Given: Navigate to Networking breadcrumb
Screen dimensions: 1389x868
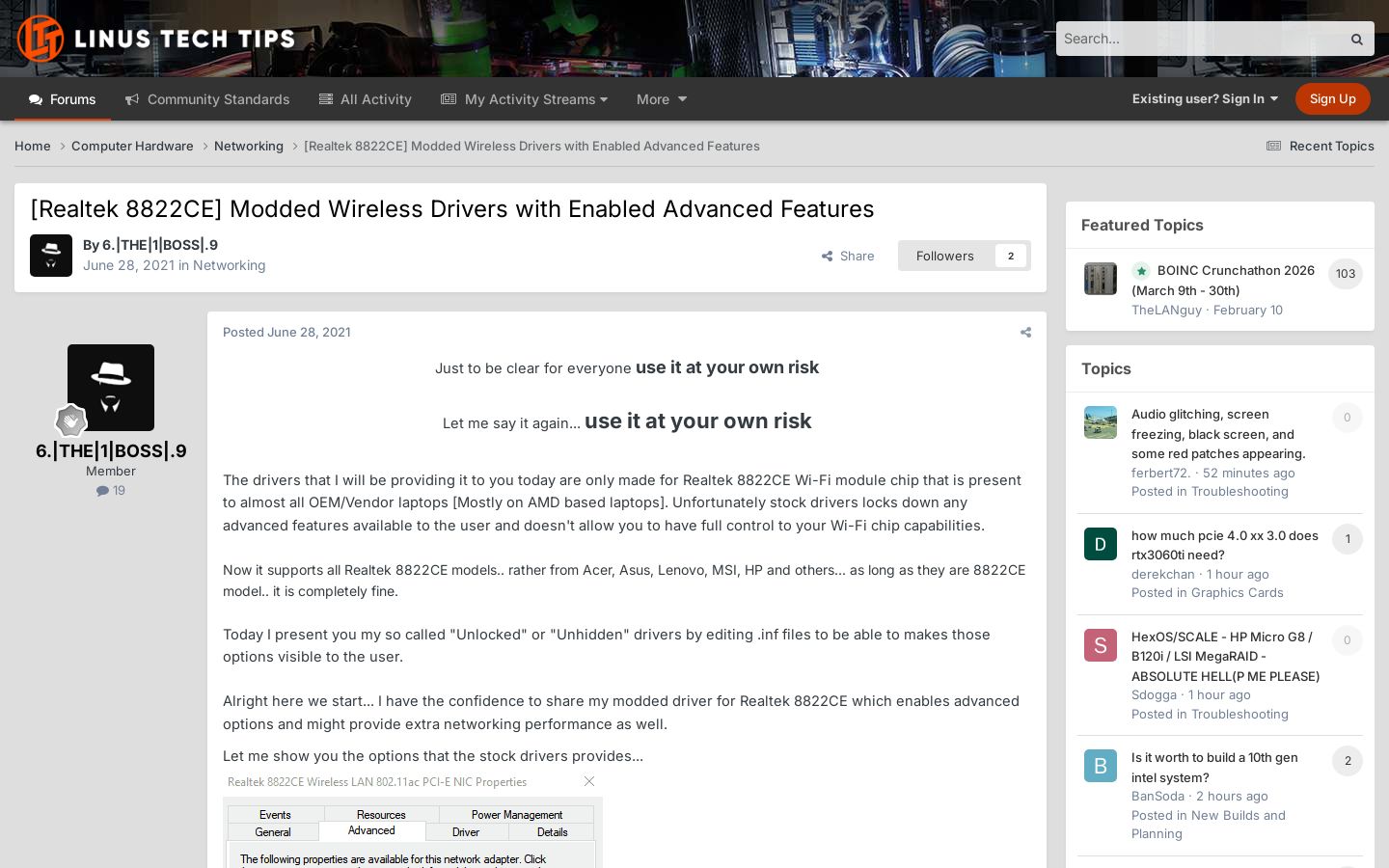Looking at the screenshot, I should pos(249,146).
